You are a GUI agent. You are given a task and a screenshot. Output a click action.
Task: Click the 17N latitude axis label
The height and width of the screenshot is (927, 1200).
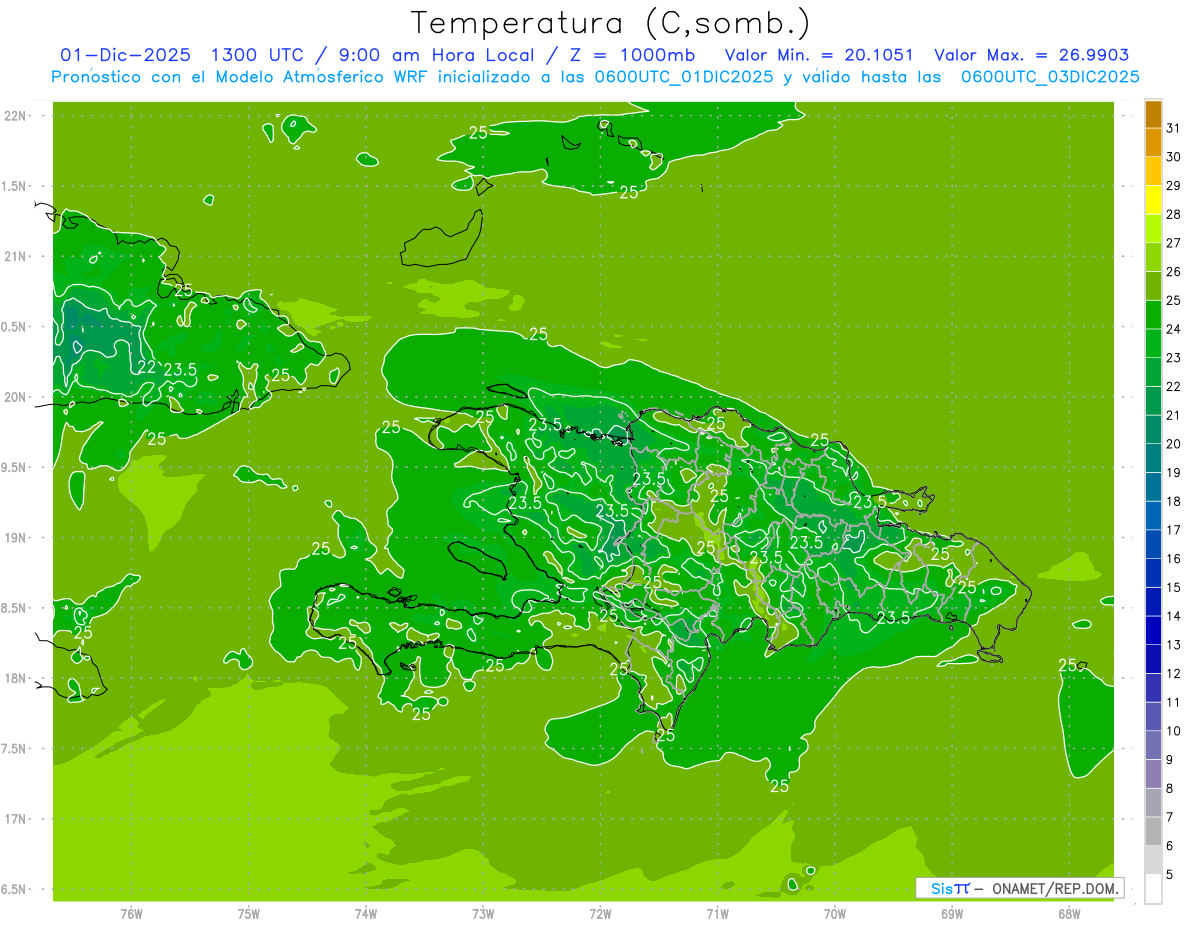coord(16,819)
